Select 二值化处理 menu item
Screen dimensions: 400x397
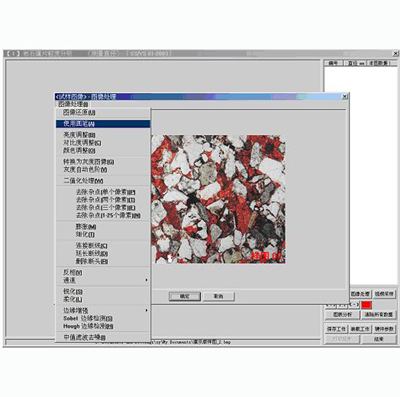click(x=103, y=181)
